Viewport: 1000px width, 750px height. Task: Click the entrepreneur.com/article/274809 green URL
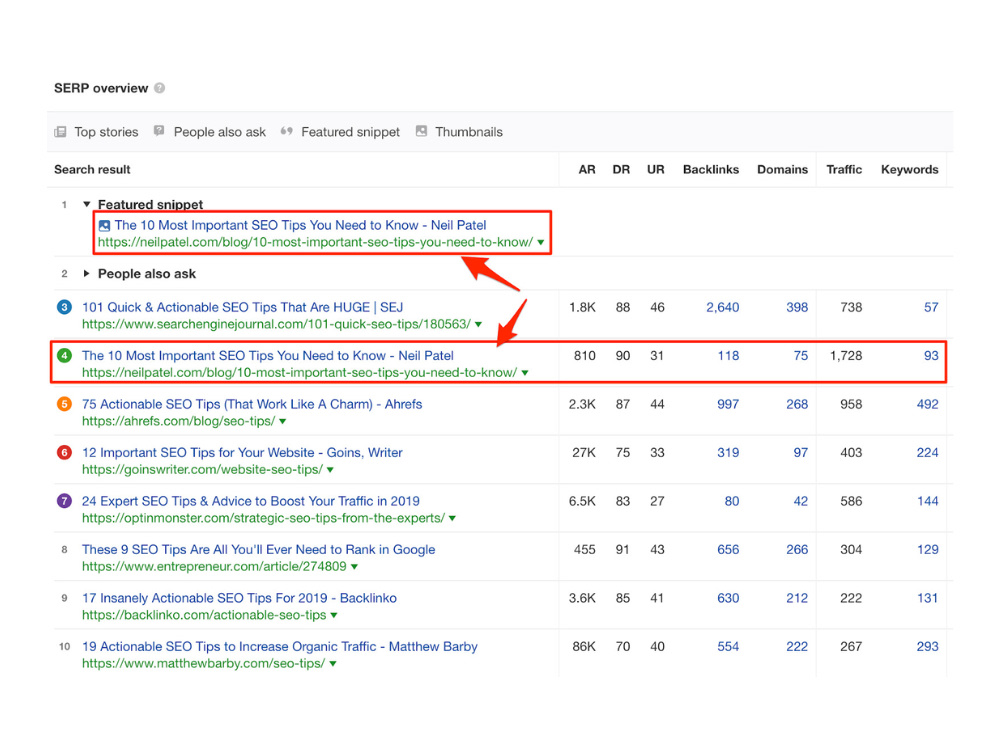pyautogui.click(x=214, y=566)
